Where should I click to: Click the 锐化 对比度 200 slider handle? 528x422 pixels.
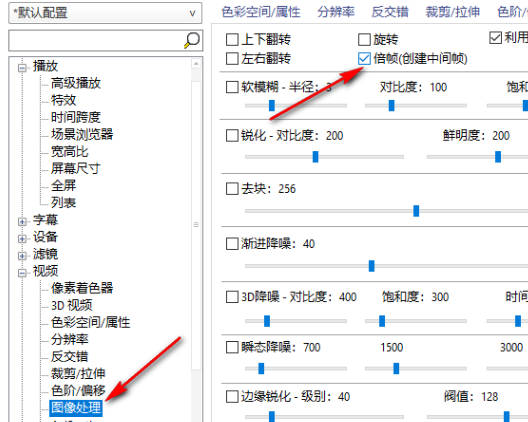(315, 157)
